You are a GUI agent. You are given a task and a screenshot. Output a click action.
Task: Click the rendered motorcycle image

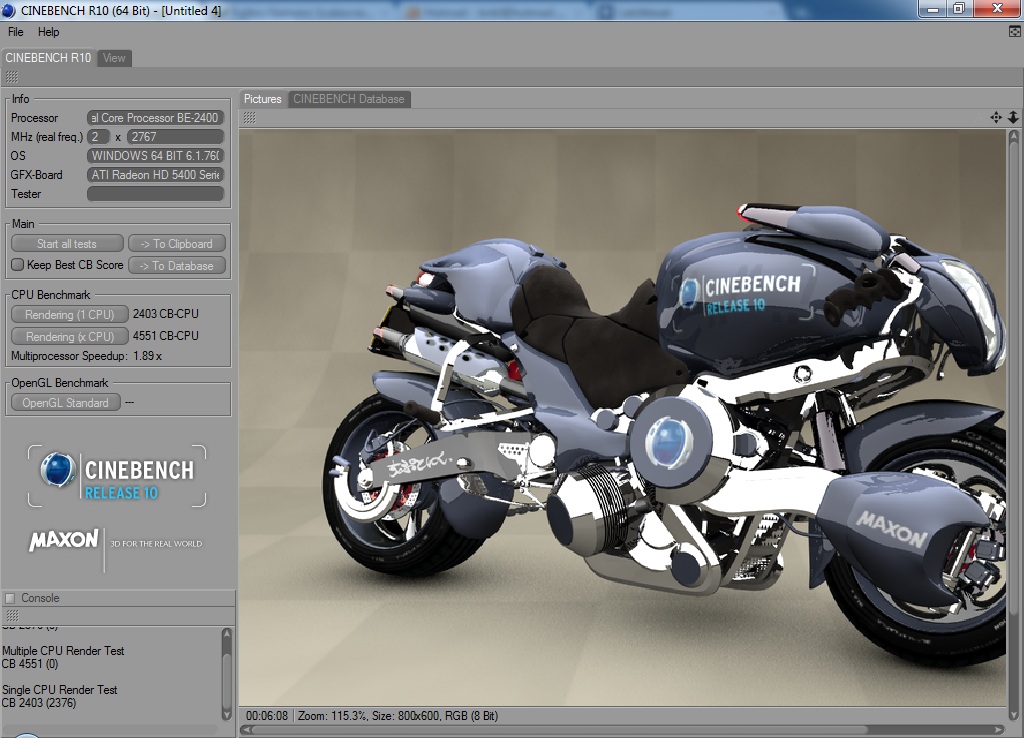[x=623, y=418]
